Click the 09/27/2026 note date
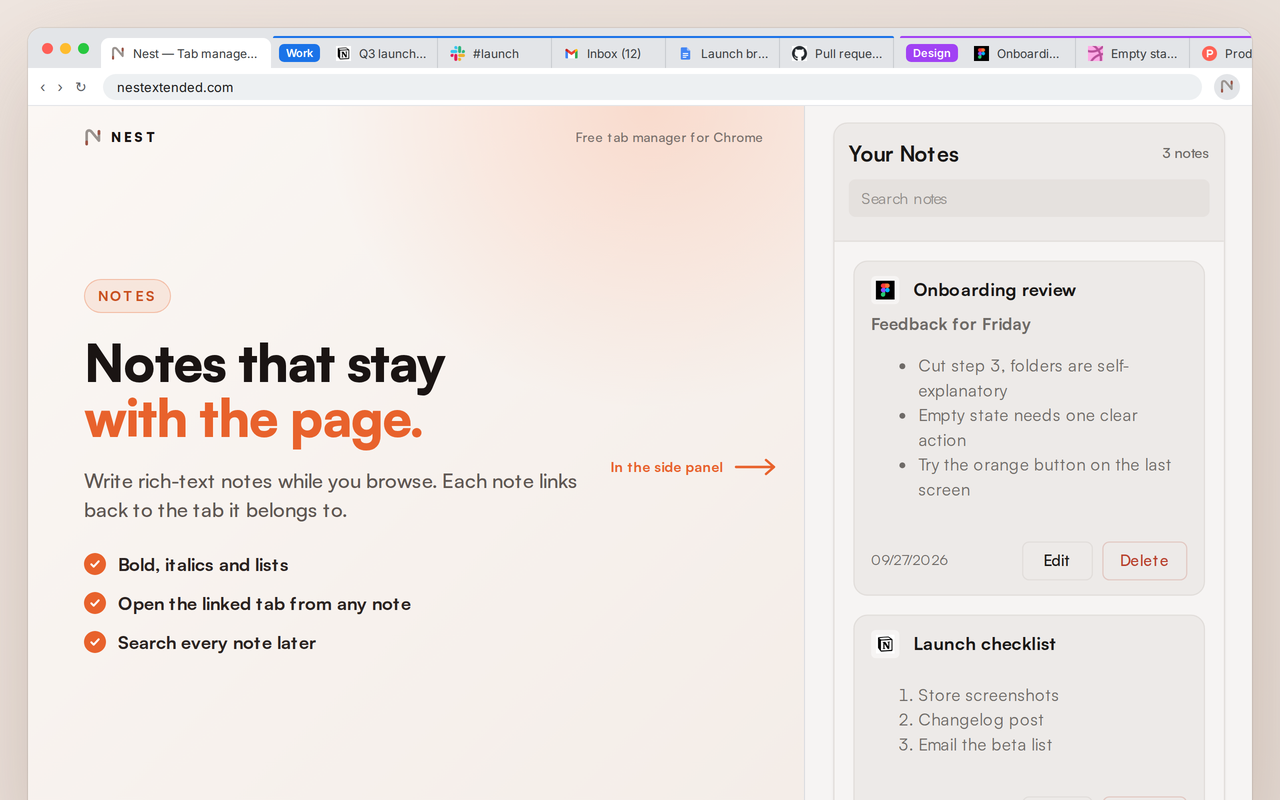The height and width of the screenshot is (800, 1280). 909,560
